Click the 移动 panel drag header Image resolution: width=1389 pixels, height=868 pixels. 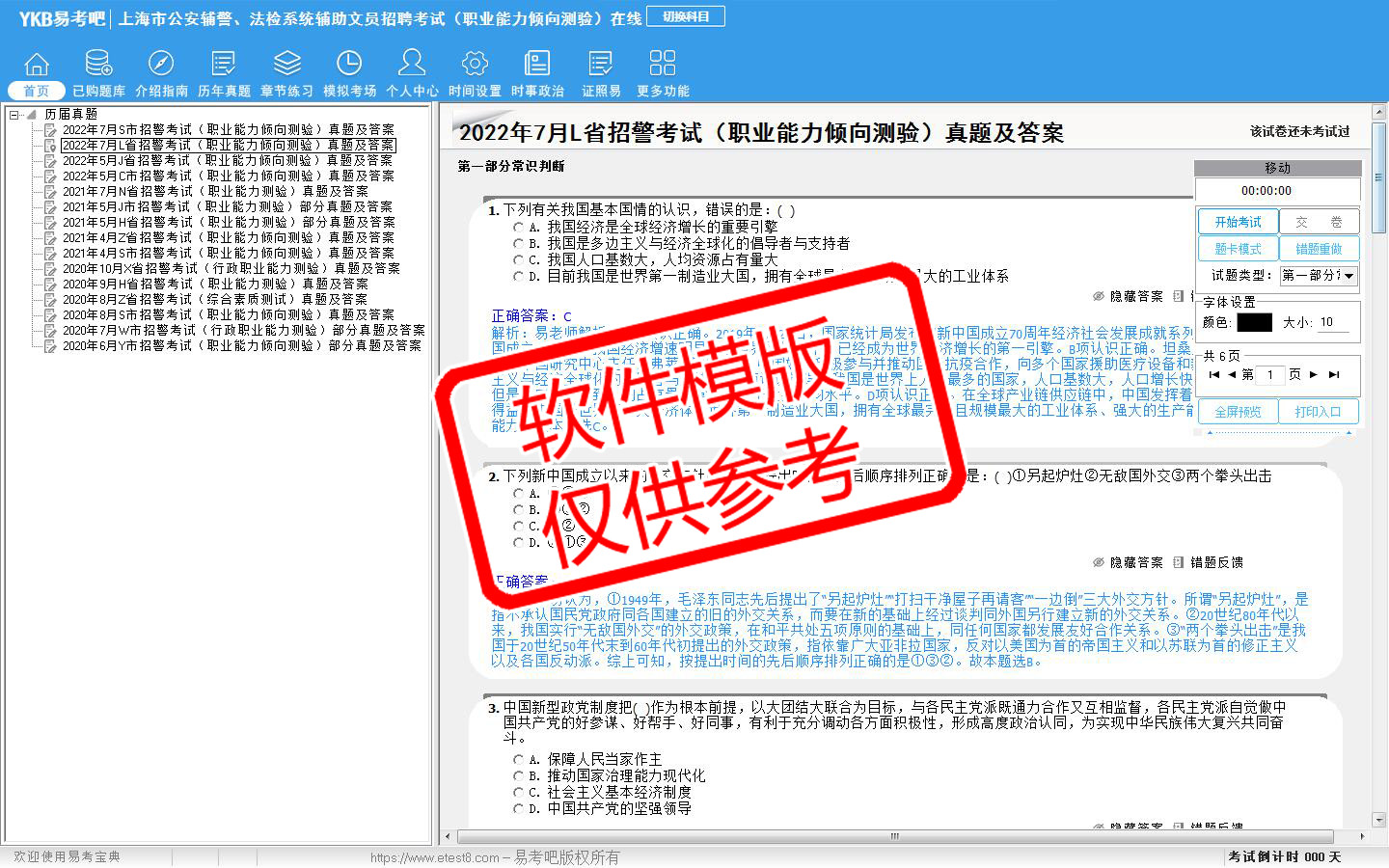point(1277,168)
